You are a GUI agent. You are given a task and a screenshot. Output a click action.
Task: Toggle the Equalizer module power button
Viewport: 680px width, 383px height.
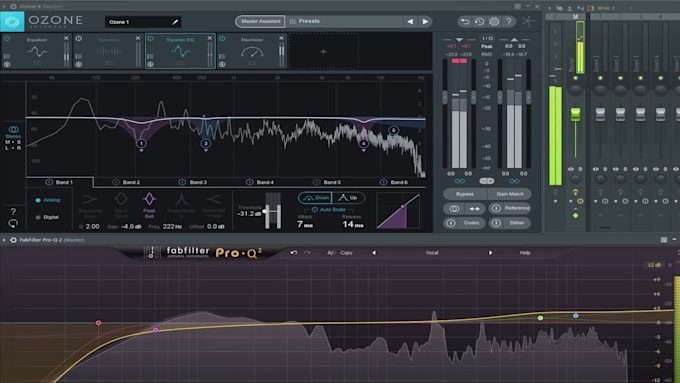pyautogui.click(x=7, y=39)
